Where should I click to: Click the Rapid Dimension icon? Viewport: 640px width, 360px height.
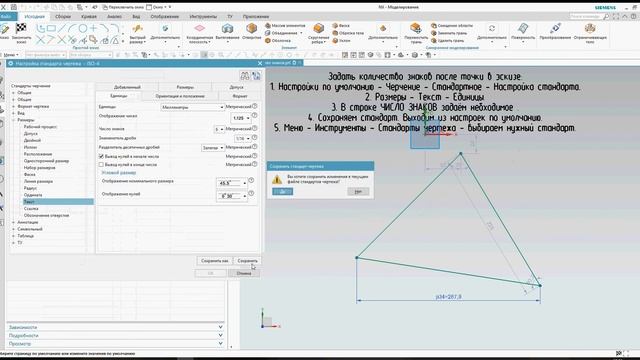[x=138, y=29]
